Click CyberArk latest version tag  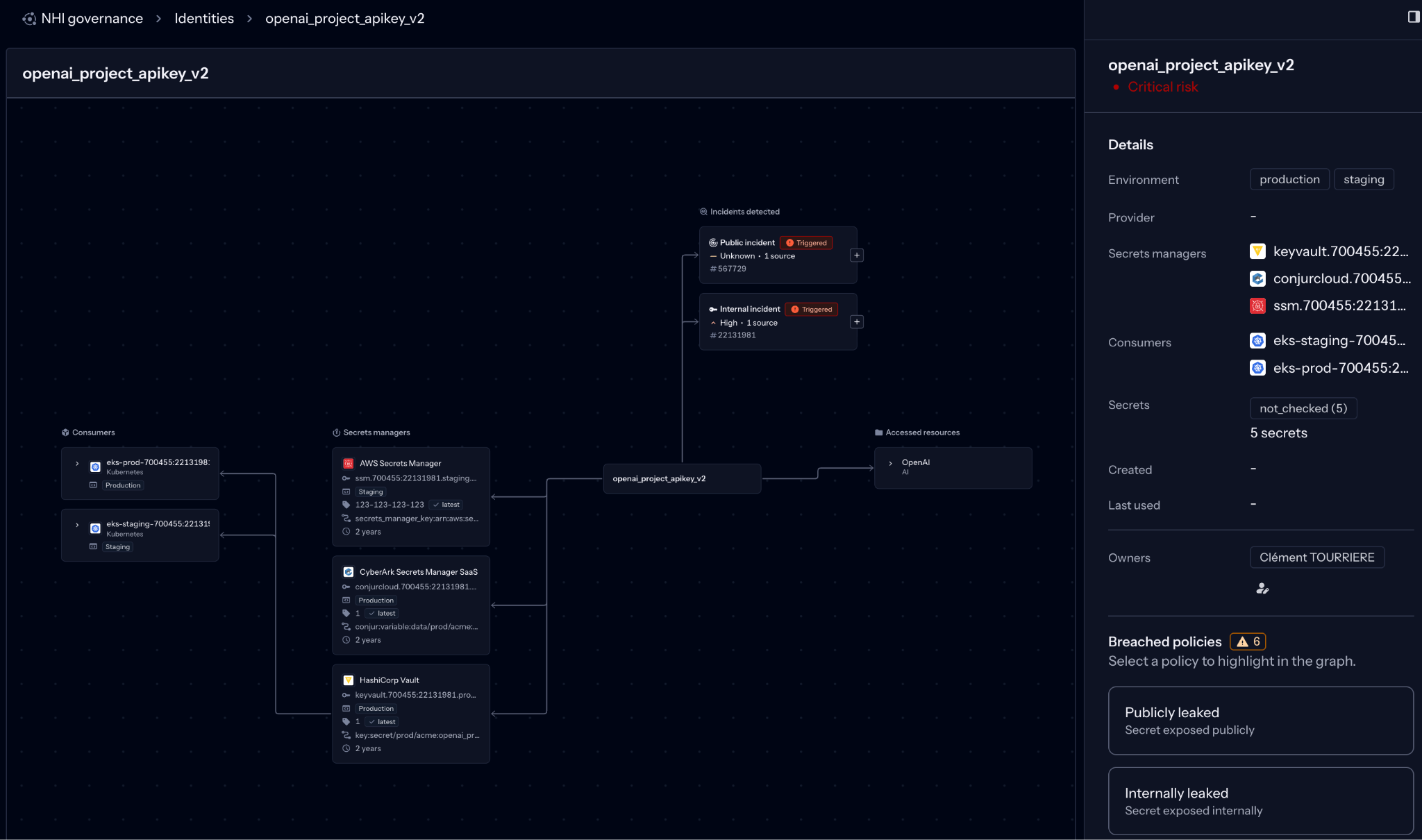point(381,614)
